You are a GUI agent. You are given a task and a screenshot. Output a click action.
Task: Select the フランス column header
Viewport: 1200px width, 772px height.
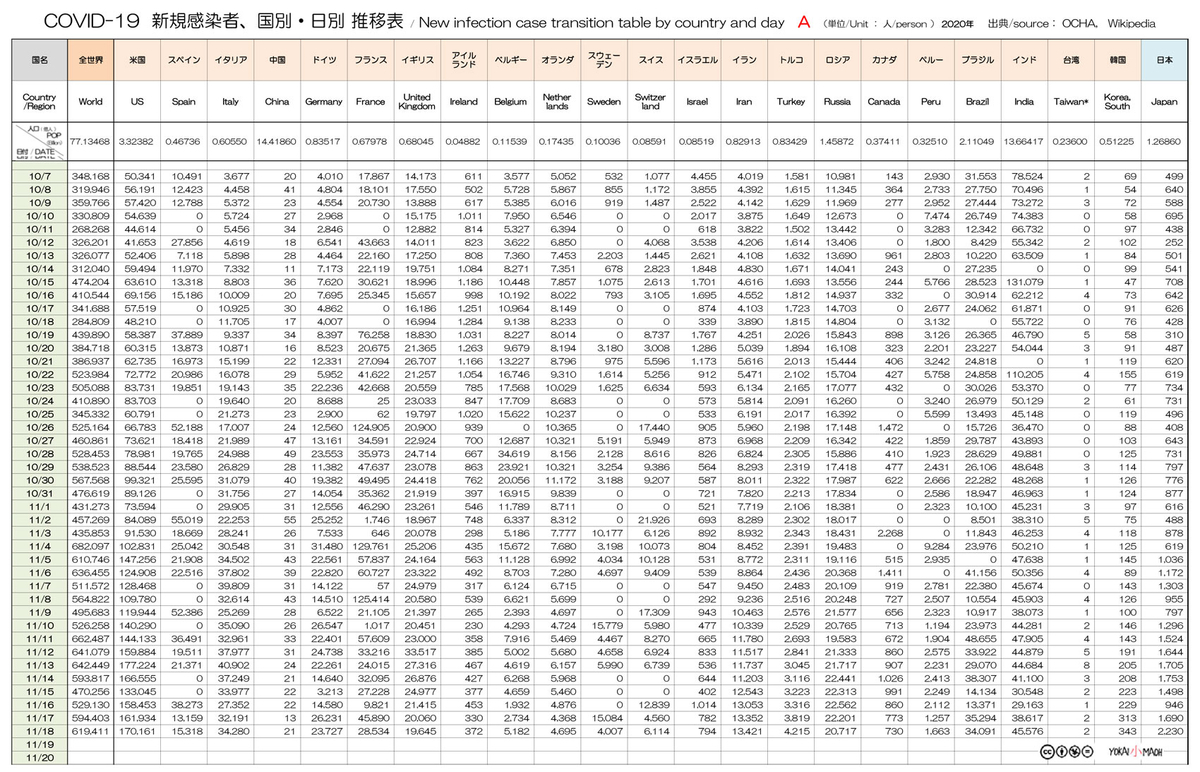coord(370,60)
